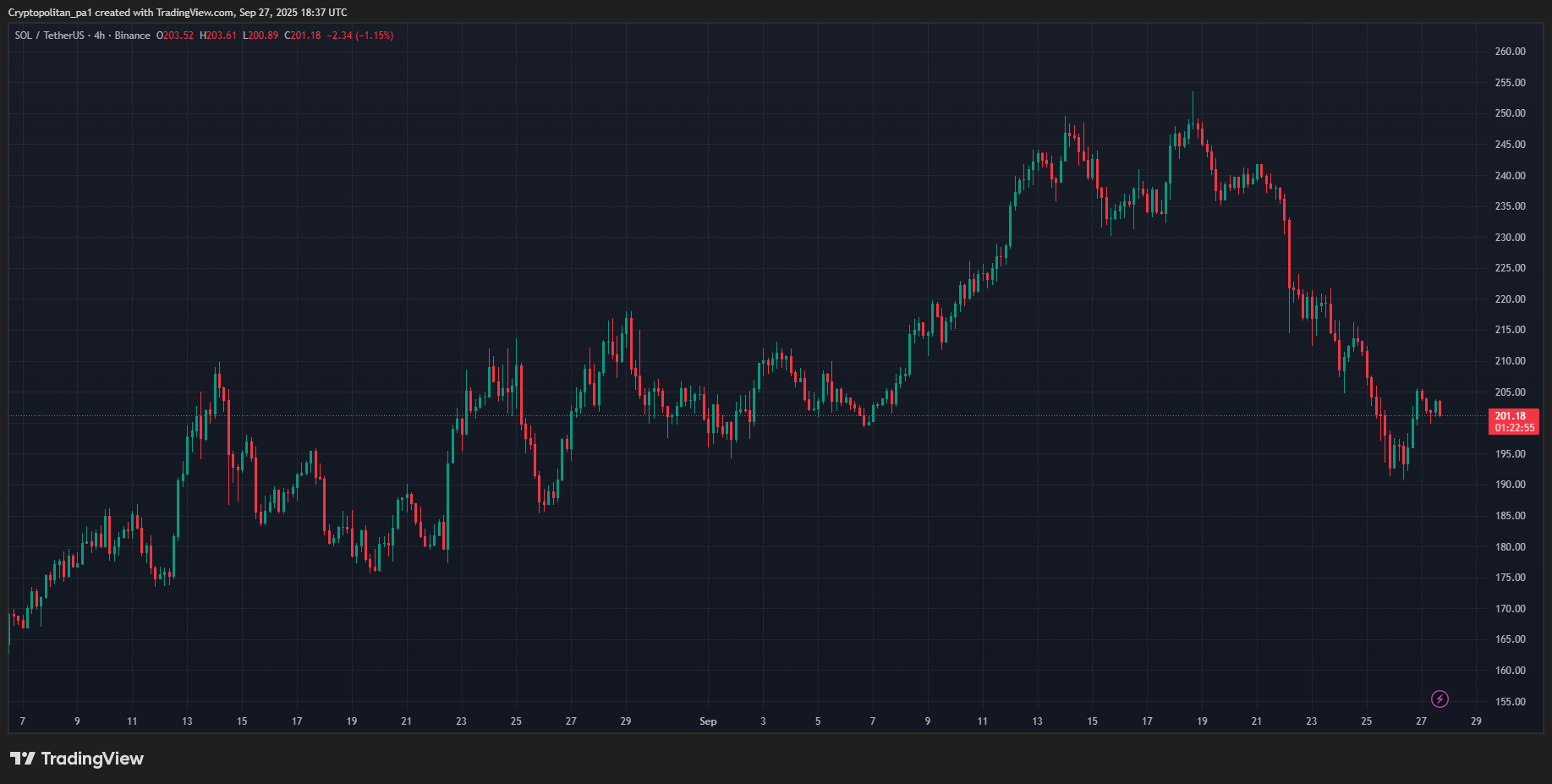1552x784 pixels.
Task: Click the SOL / TetherUS symbol title
Action: [49, 36]
